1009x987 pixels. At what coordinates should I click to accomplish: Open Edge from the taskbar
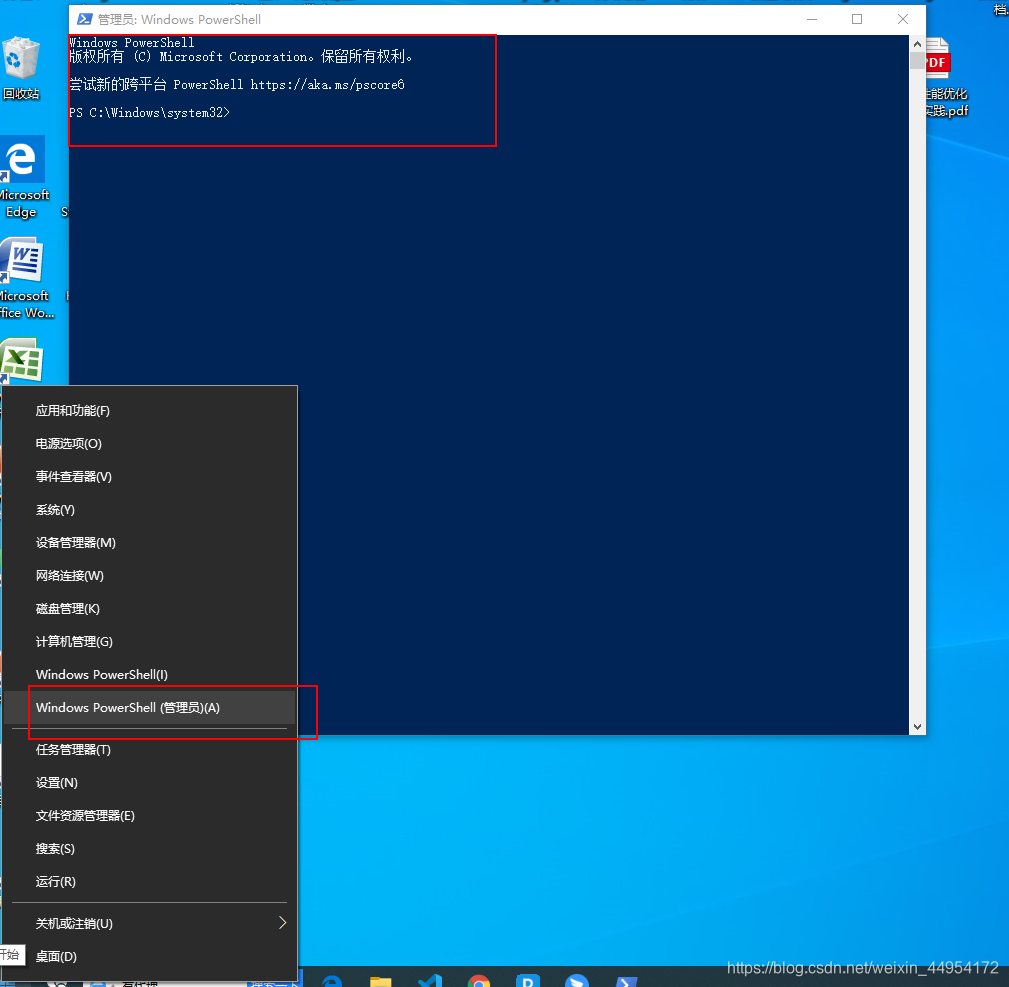332,981
